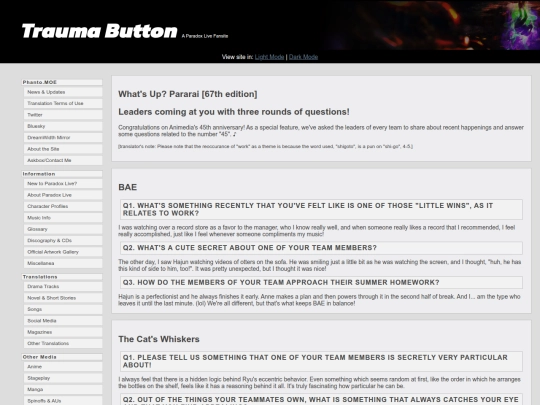Open Songs translations page
Viewport: 540px width, 405px height.
pyautogui.click(x=63, y=309)
